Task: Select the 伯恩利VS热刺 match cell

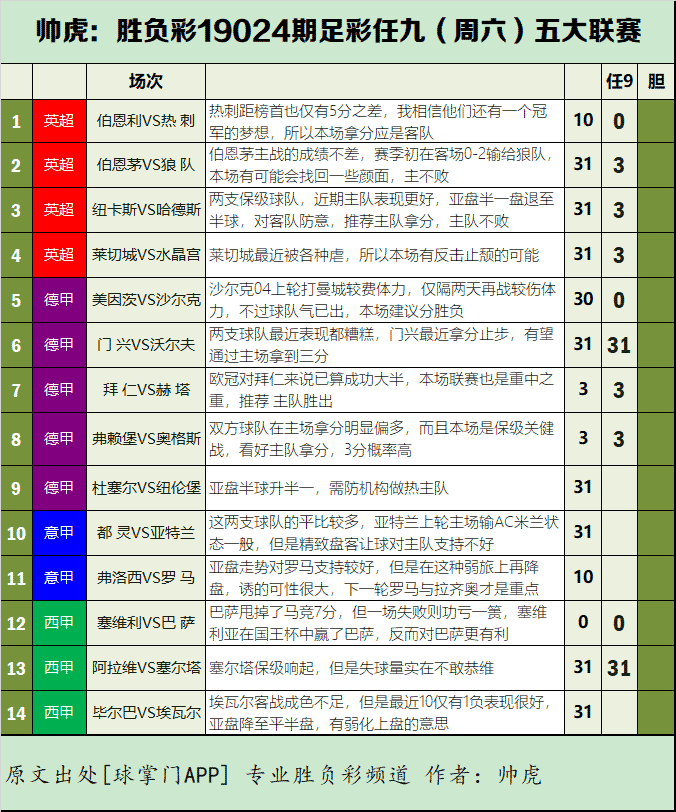Action: click(x=145, y=121)
